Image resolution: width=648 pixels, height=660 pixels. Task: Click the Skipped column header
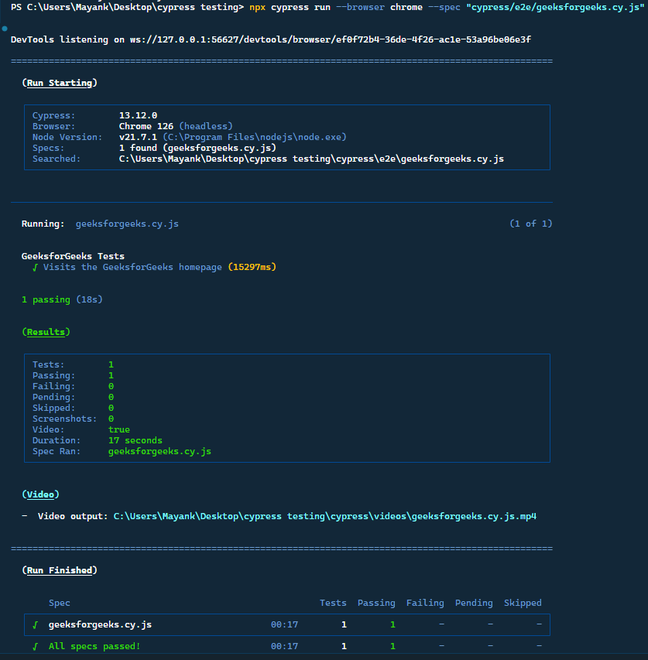coord(523,603)
